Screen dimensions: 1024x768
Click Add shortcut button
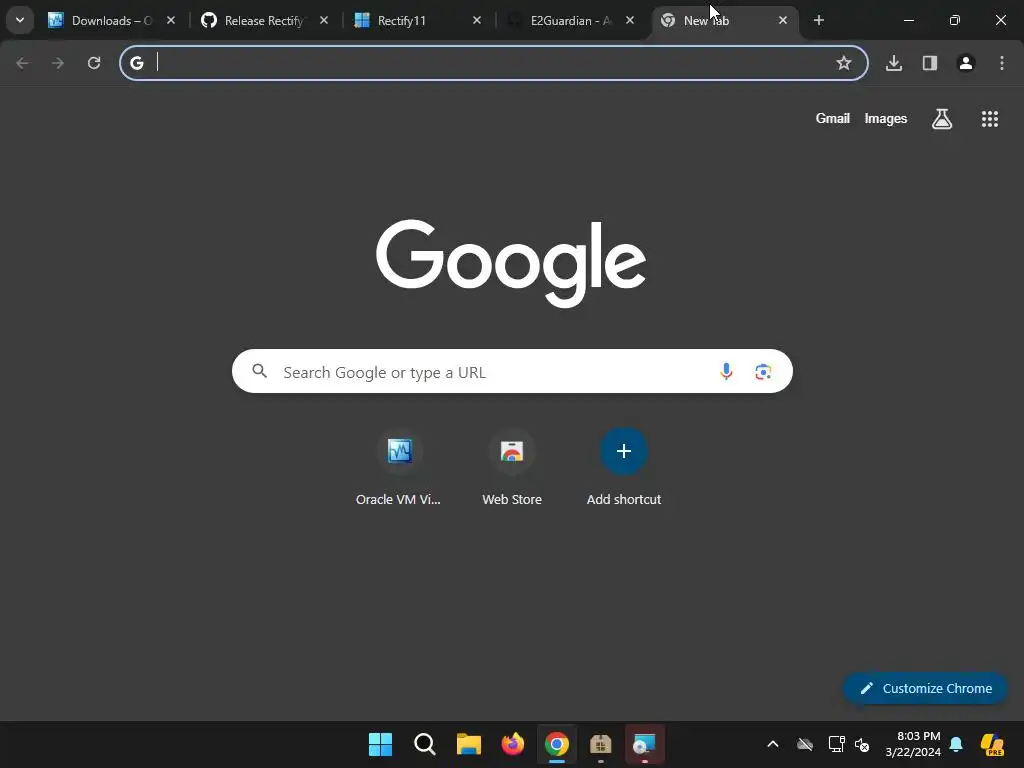click(x=624, y=466)
